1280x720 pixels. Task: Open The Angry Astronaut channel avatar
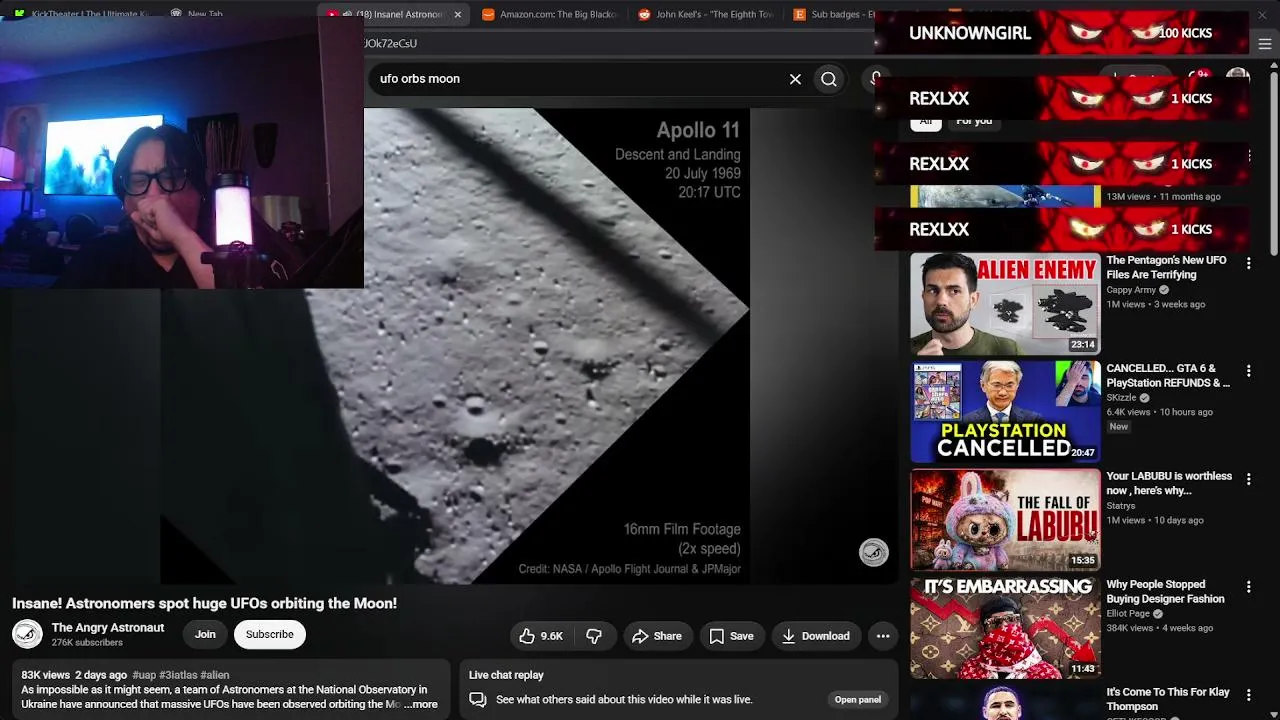(x=27, y=634)
